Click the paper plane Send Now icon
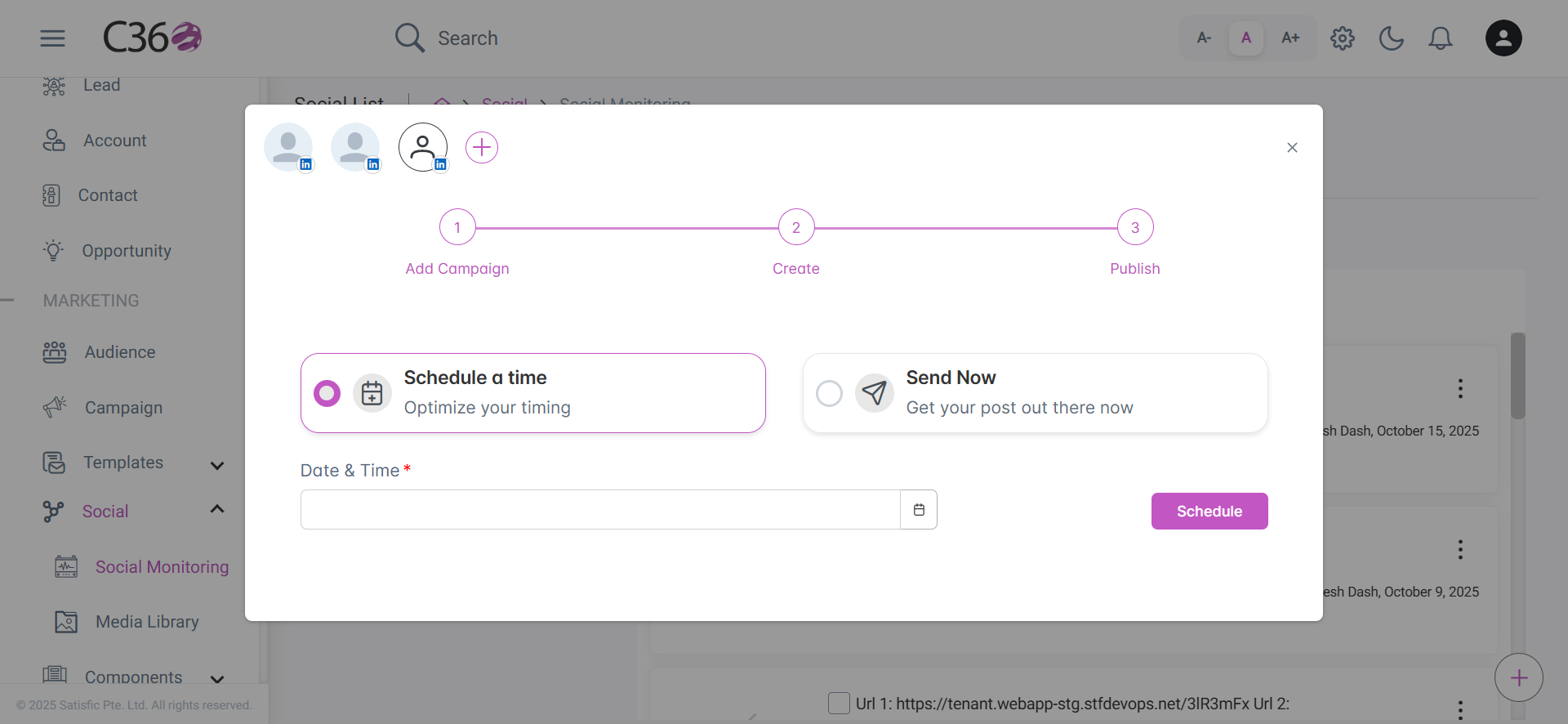This screenshot has width=1568, height=724. (875, 393)
